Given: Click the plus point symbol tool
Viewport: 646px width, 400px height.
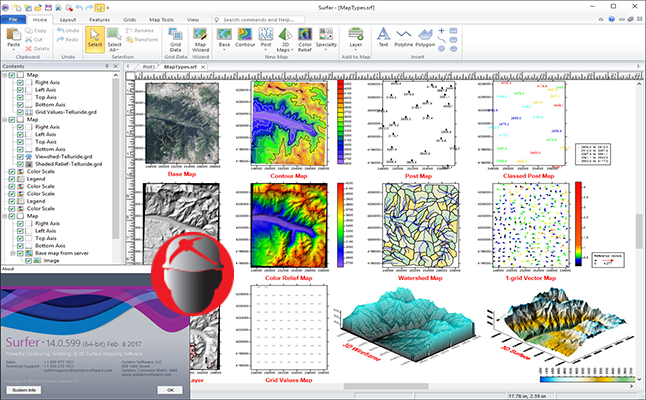Looking at the screenshot, I should (441, 31).
